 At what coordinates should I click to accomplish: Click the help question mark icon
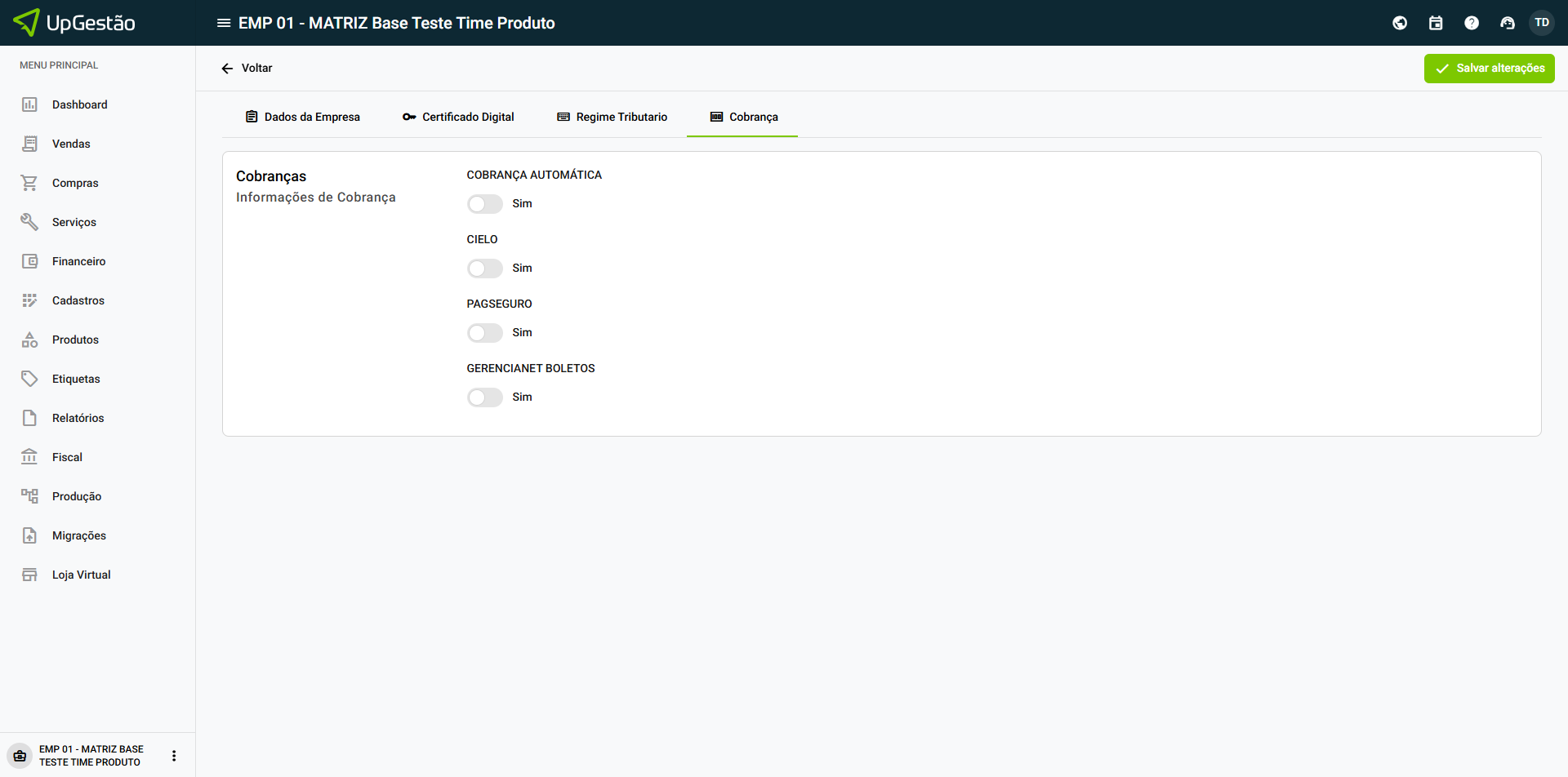point(1472,23)
